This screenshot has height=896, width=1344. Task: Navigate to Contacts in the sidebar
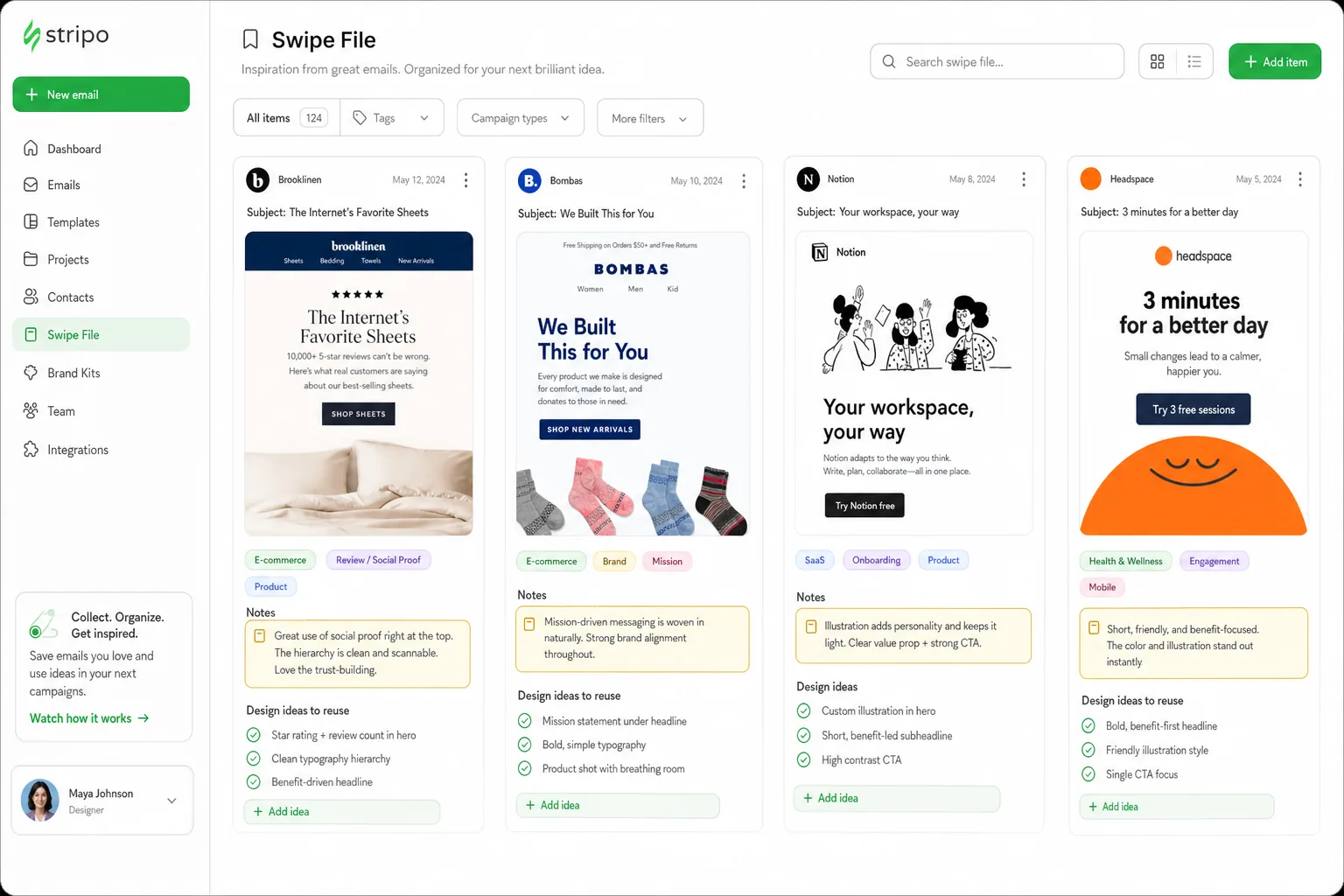tap(101, 297)
